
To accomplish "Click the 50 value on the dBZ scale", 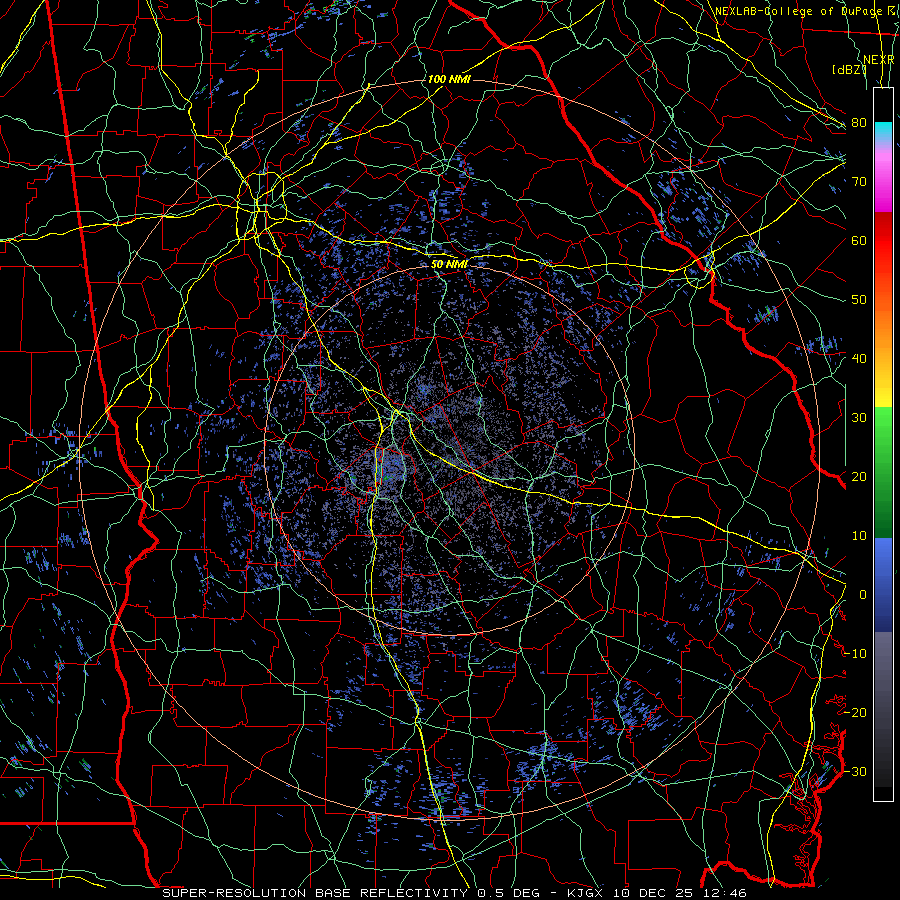I will [859, 300].
